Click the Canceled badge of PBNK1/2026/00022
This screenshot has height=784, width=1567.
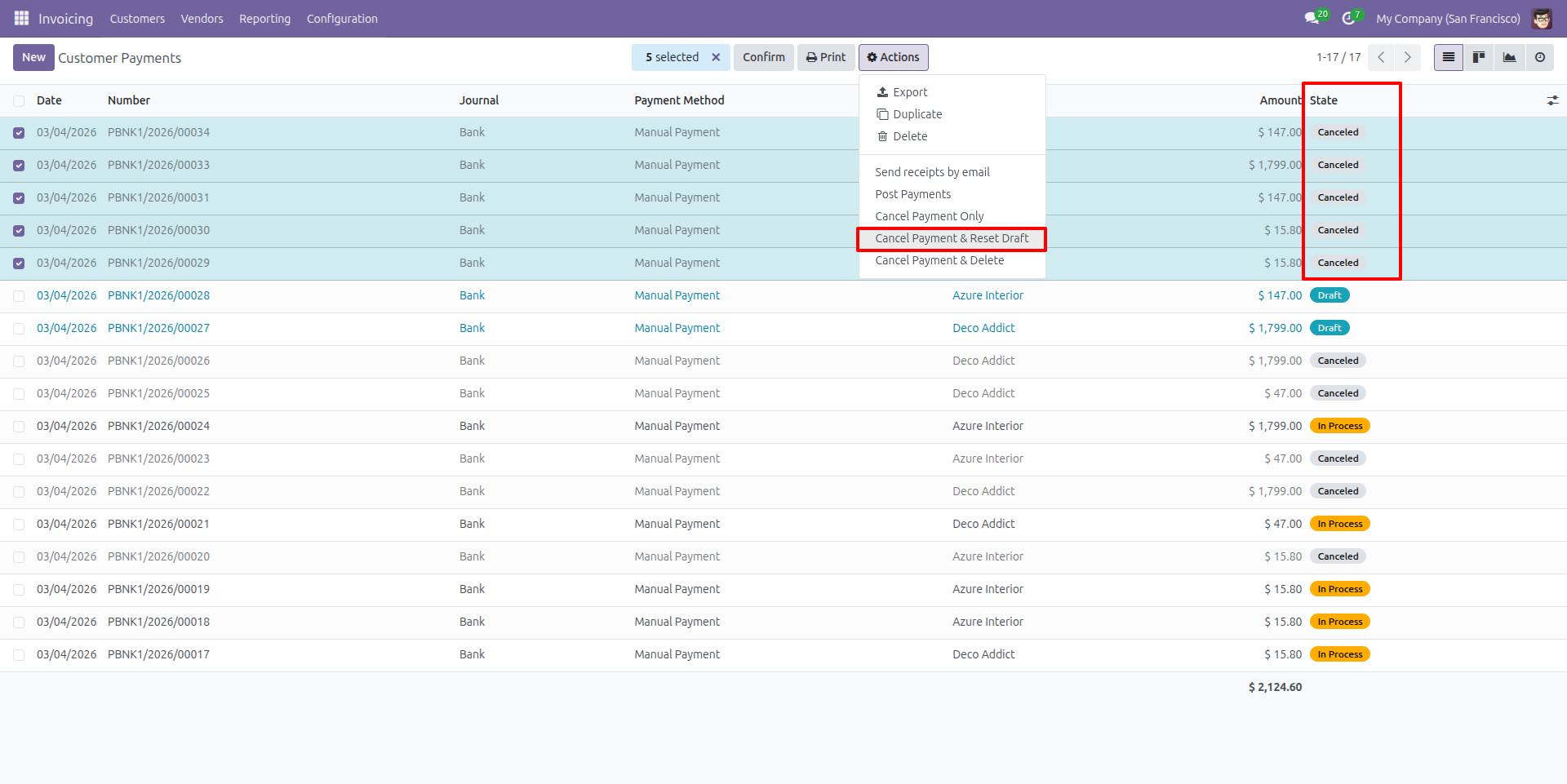coord(1338,491)
